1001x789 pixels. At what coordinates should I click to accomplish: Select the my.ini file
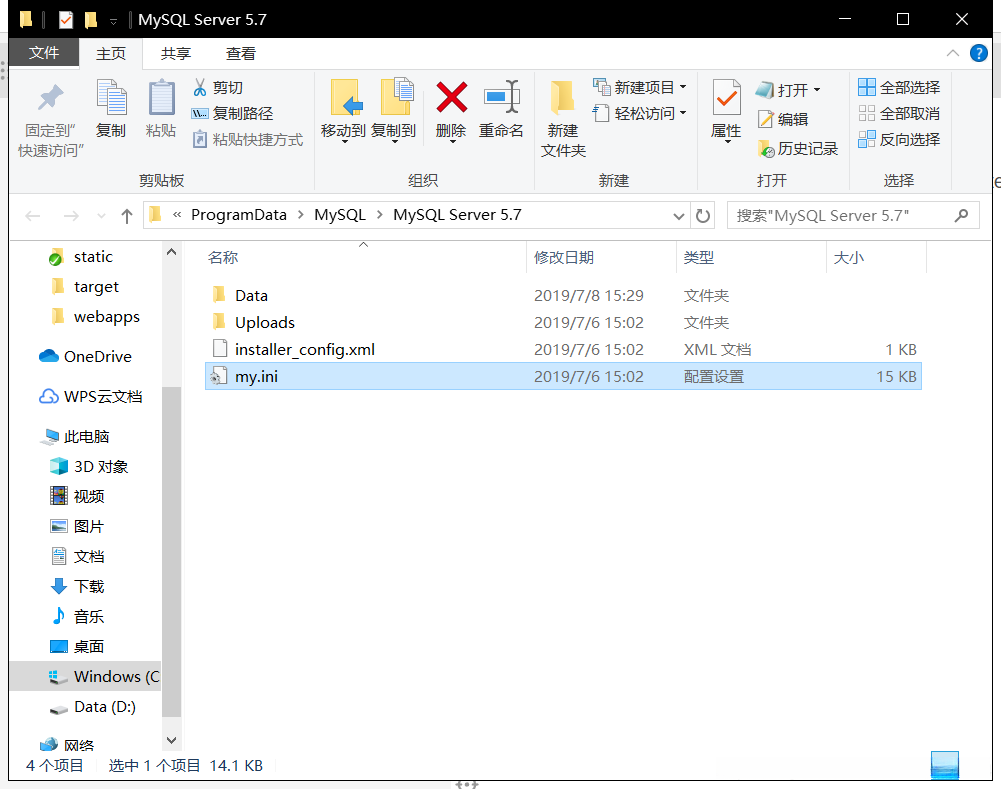(563, 376)
